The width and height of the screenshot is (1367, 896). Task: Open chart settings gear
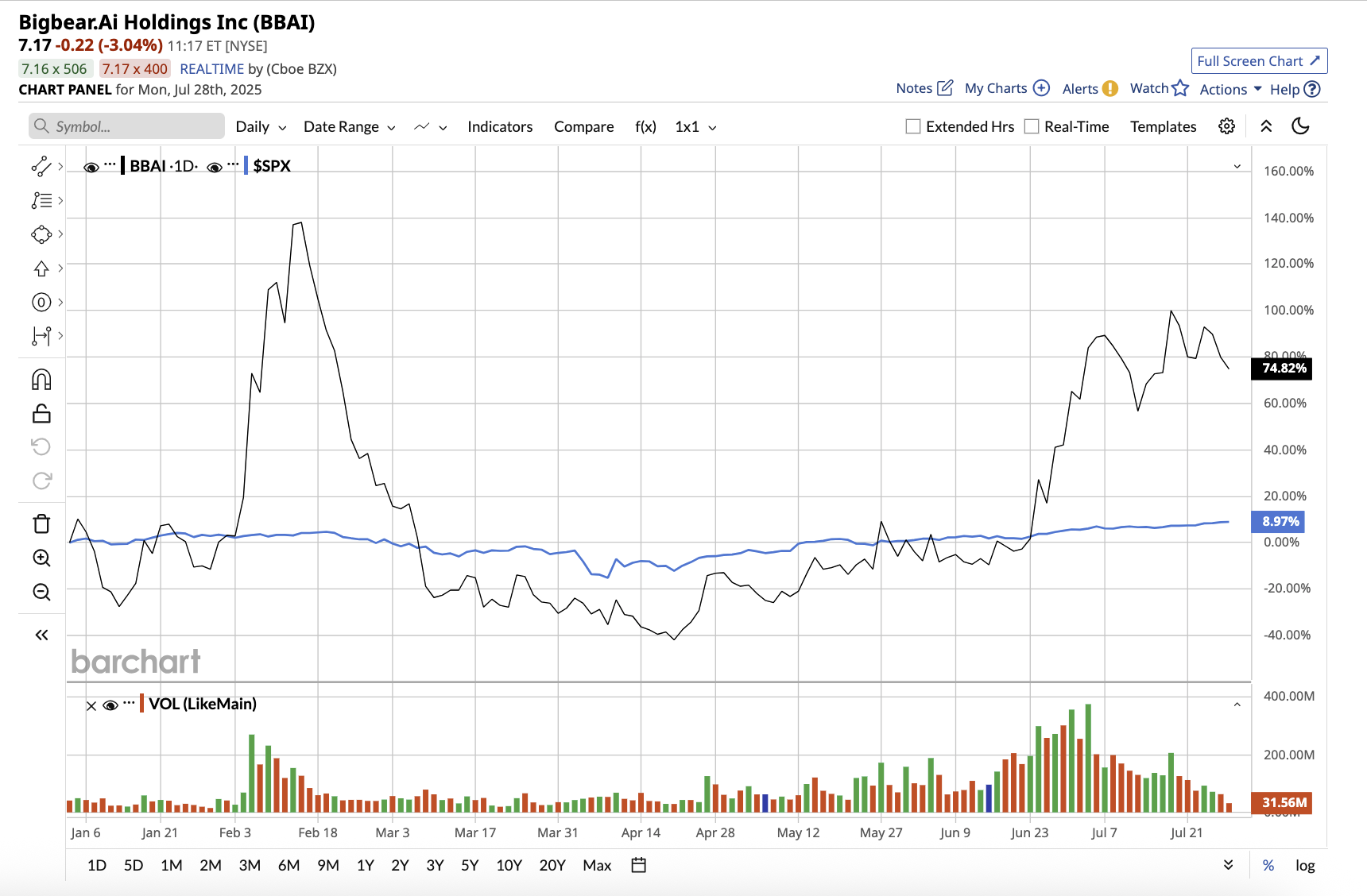point(1226,126)
